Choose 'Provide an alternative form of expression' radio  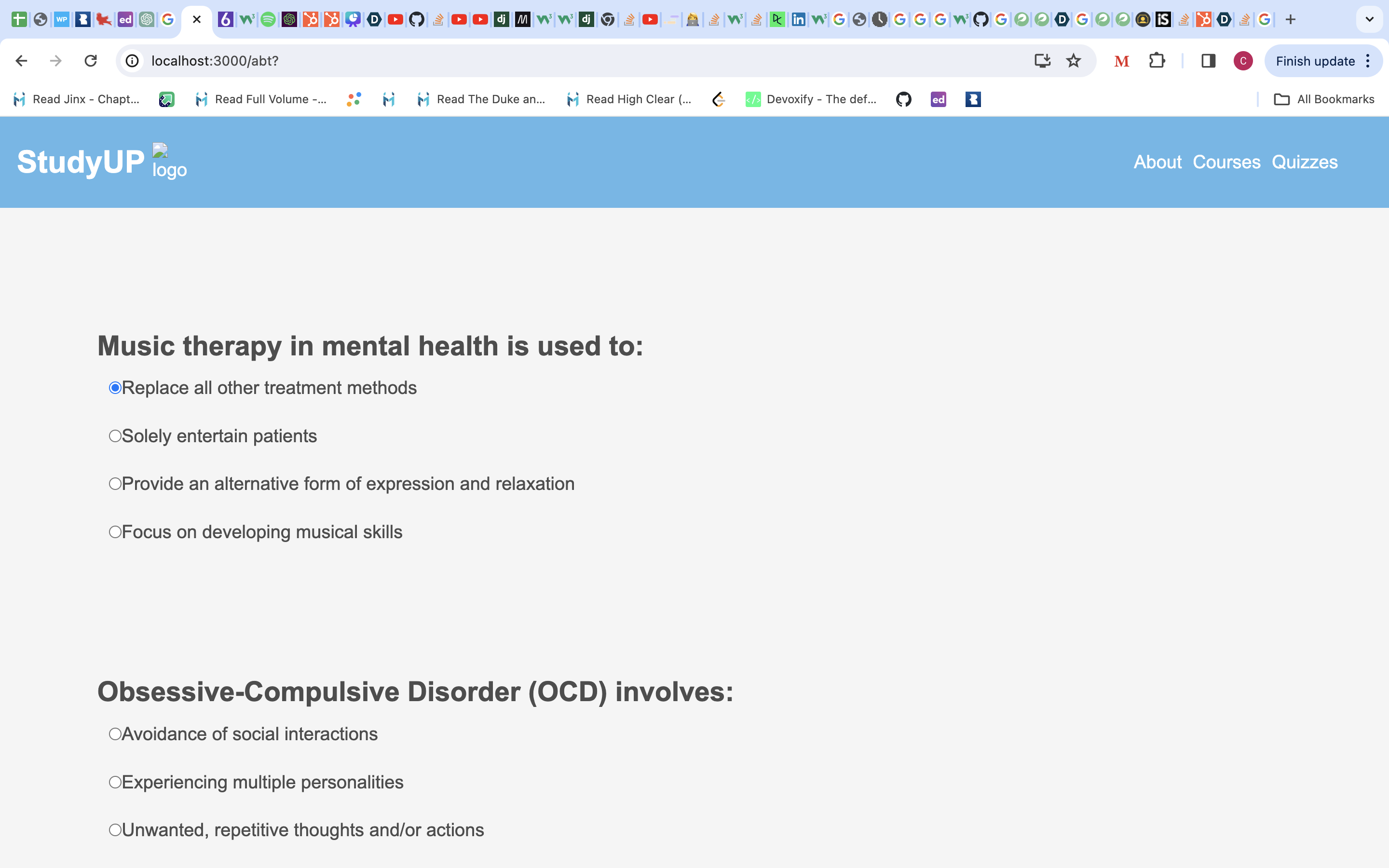pyautogui.click(x=115, y=484)
